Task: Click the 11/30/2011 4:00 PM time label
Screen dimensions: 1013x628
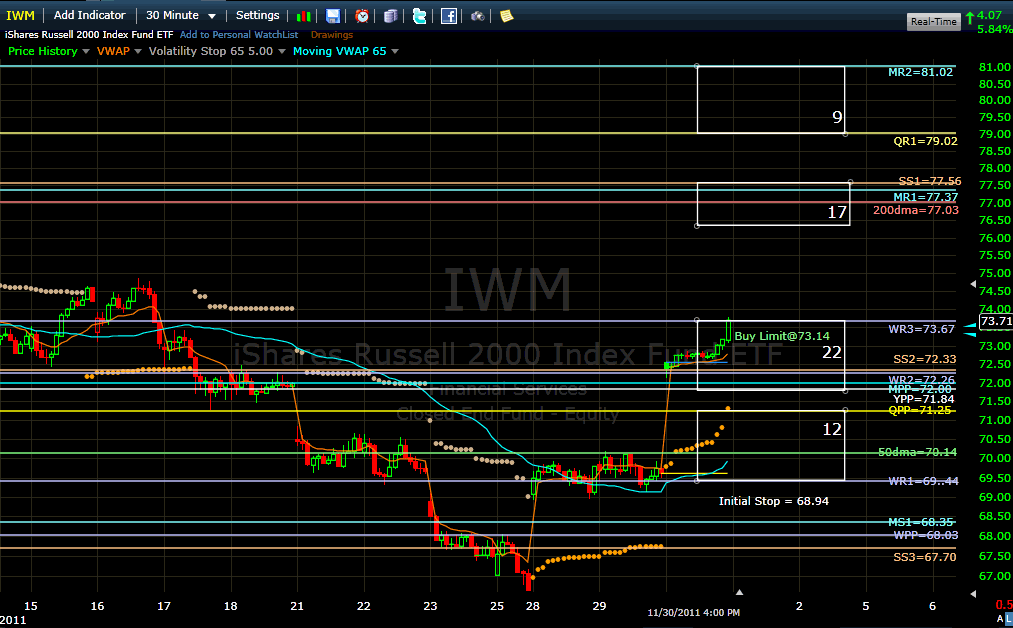Action: pyautogui.click(x=694, y=612)
